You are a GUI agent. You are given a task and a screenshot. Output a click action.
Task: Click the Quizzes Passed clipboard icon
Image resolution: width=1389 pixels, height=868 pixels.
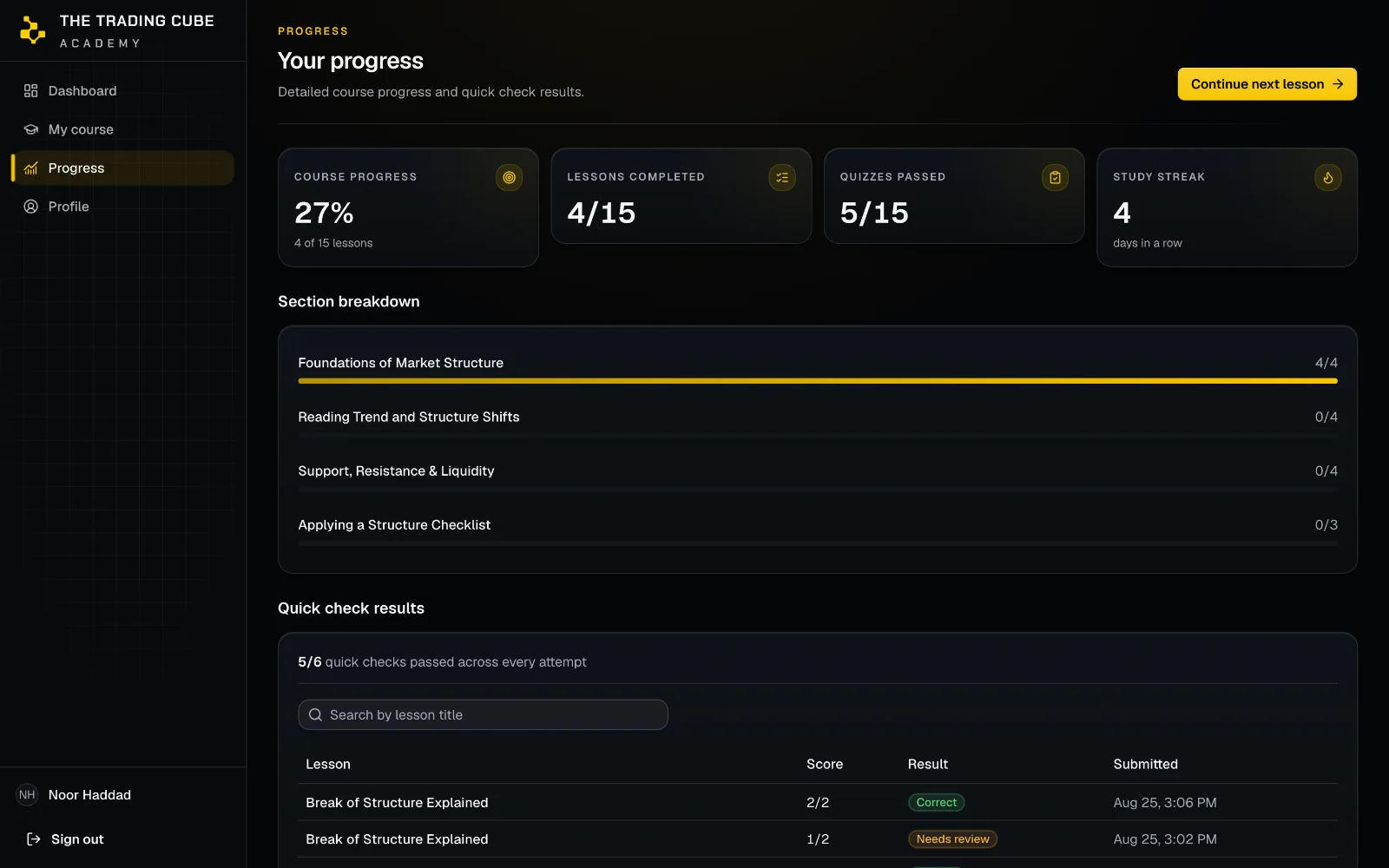(1055, 177)
